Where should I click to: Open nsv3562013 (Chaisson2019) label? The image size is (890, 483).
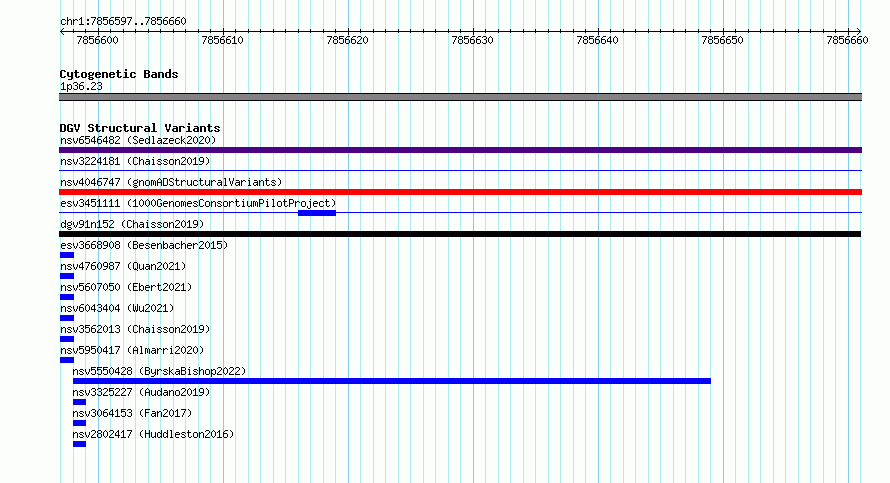tap(135, 329)
